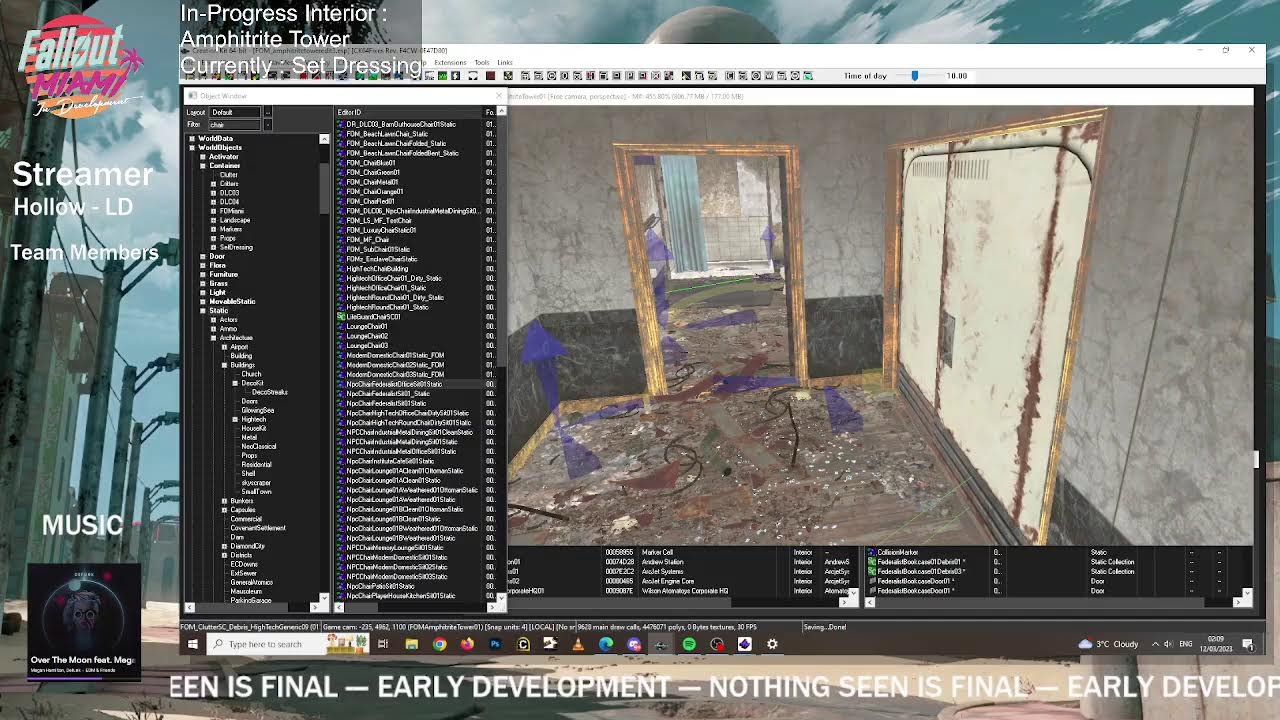Viewport: 1280px width, 720px height.
Task: Click the CollisionMarker entry icon
Action: [x=872, y=552]
